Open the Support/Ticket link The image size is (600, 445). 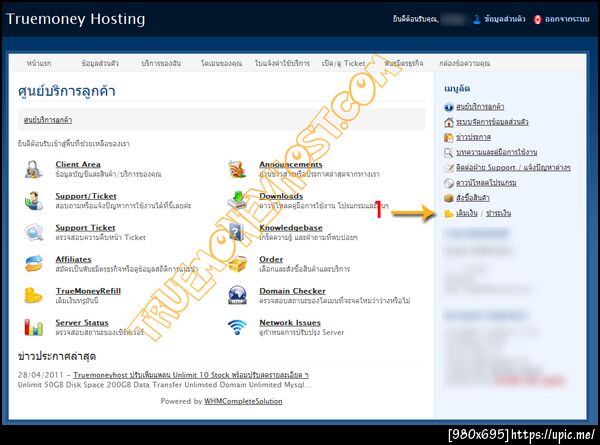[86, 196]
